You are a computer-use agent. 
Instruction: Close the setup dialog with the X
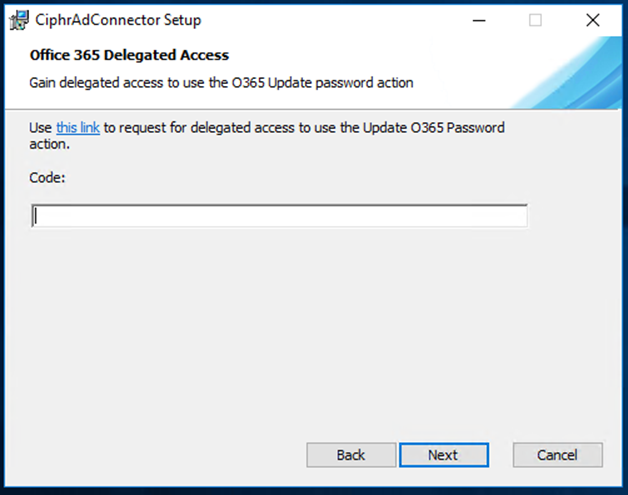pyautogui.click(x=593, y=20)
